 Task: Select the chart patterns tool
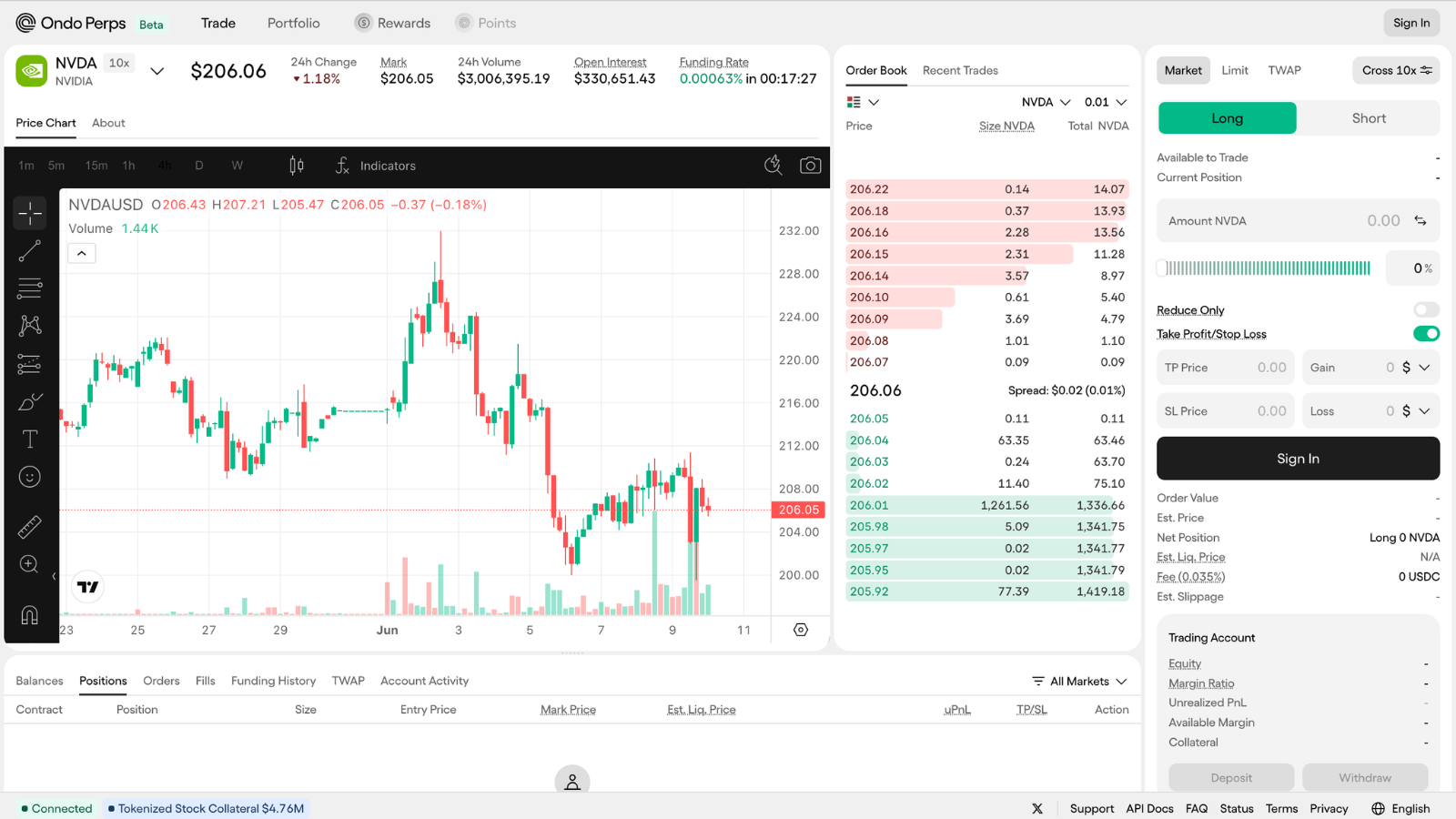click(x=30, y=326)
